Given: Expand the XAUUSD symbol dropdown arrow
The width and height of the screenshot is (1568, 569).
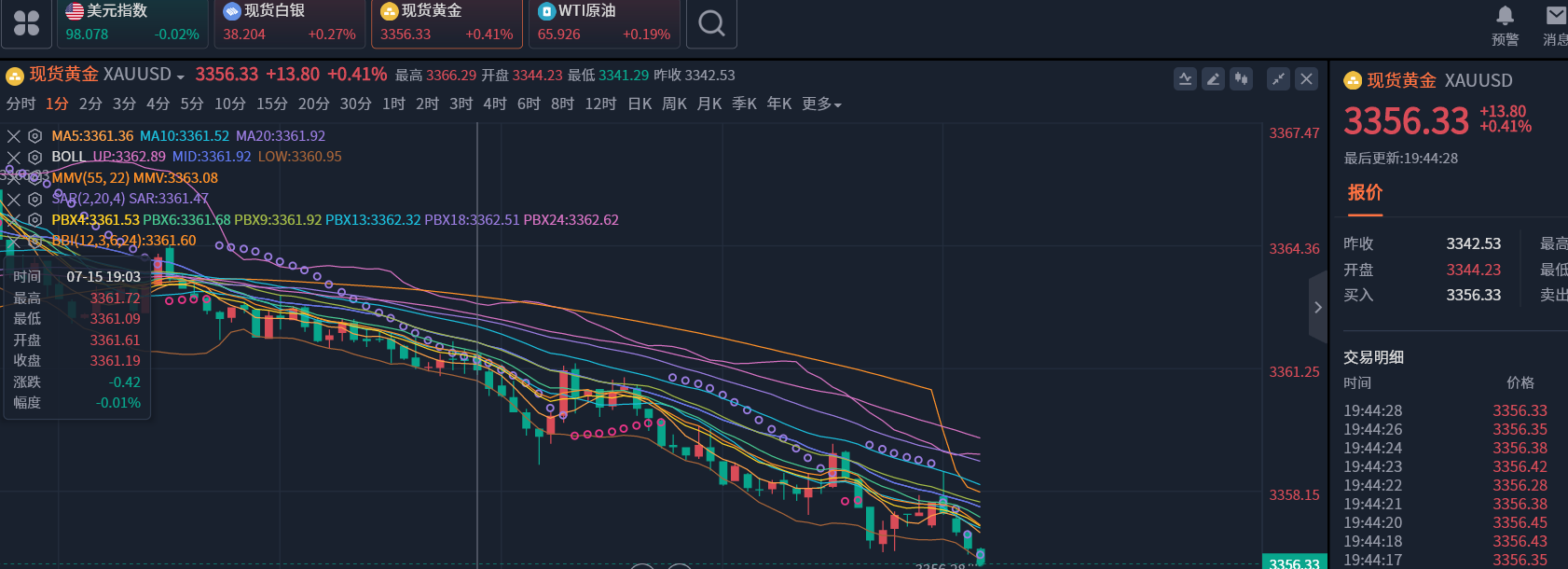Looking at the screenshot, I should click(x=181, y=76).
